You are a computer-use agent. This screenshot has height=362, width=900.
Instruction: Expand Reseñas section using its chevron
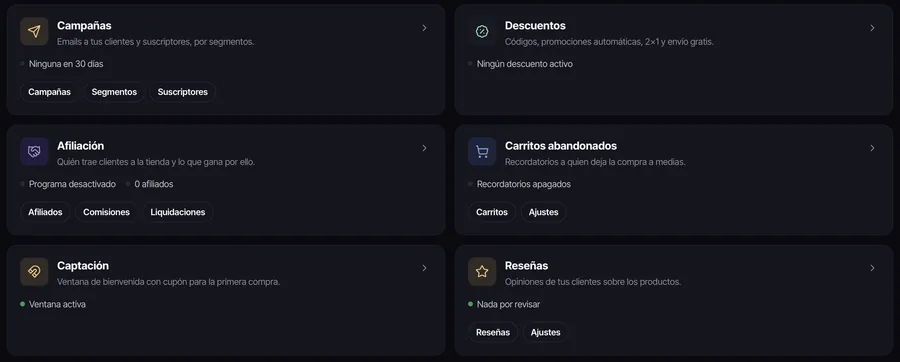(x=872, y=268)
